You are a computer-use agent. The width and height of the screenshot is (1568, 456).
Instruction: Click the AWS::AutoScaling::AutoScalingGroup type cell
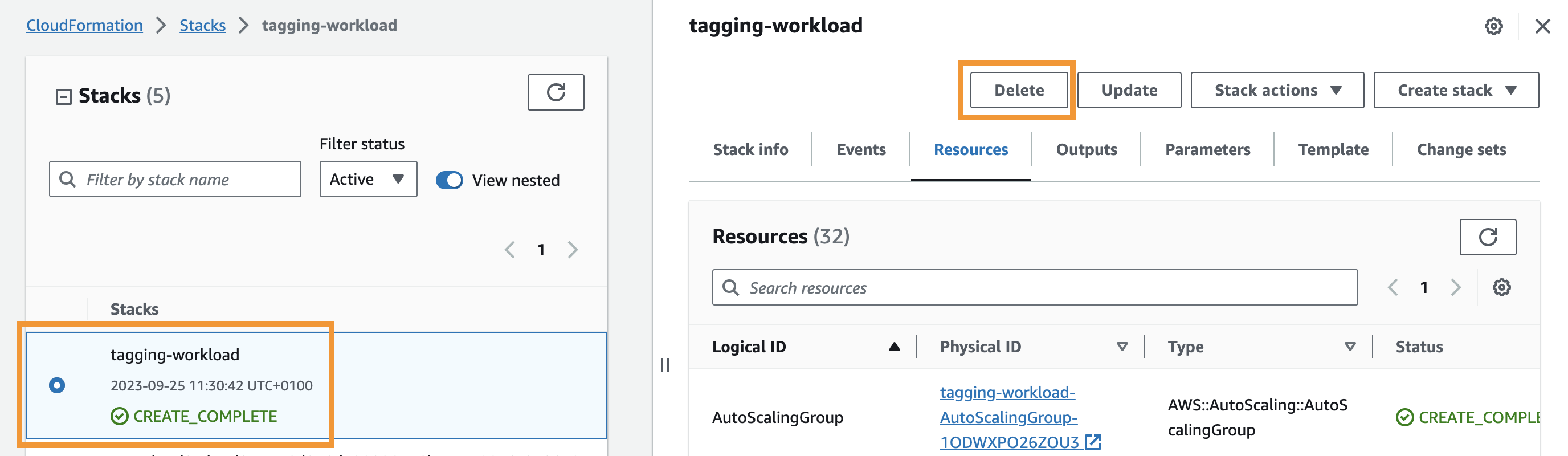(1257, 418)
